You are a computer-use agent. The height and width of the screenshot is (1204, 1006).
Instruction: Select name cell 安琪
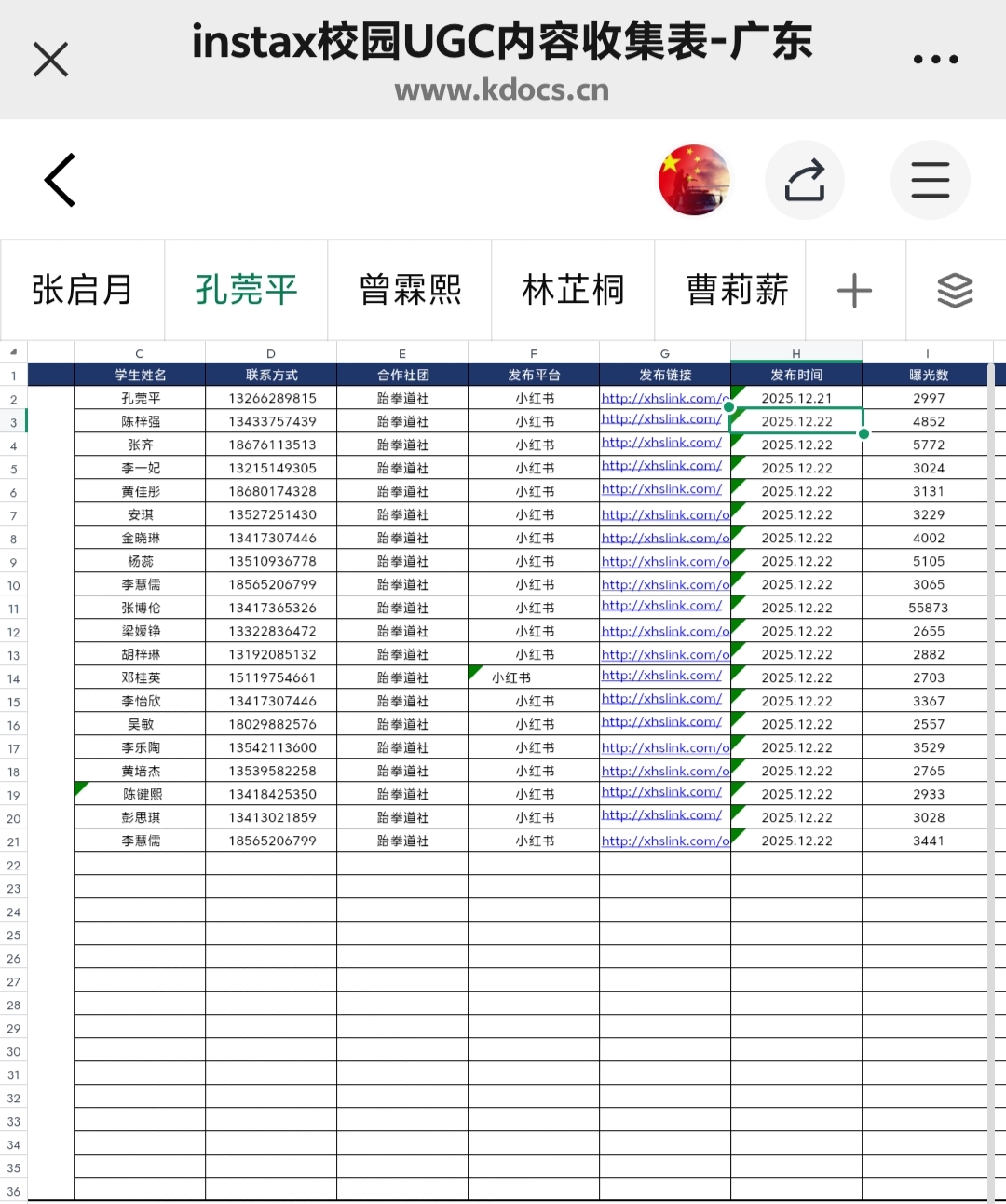tap(140, 514)
